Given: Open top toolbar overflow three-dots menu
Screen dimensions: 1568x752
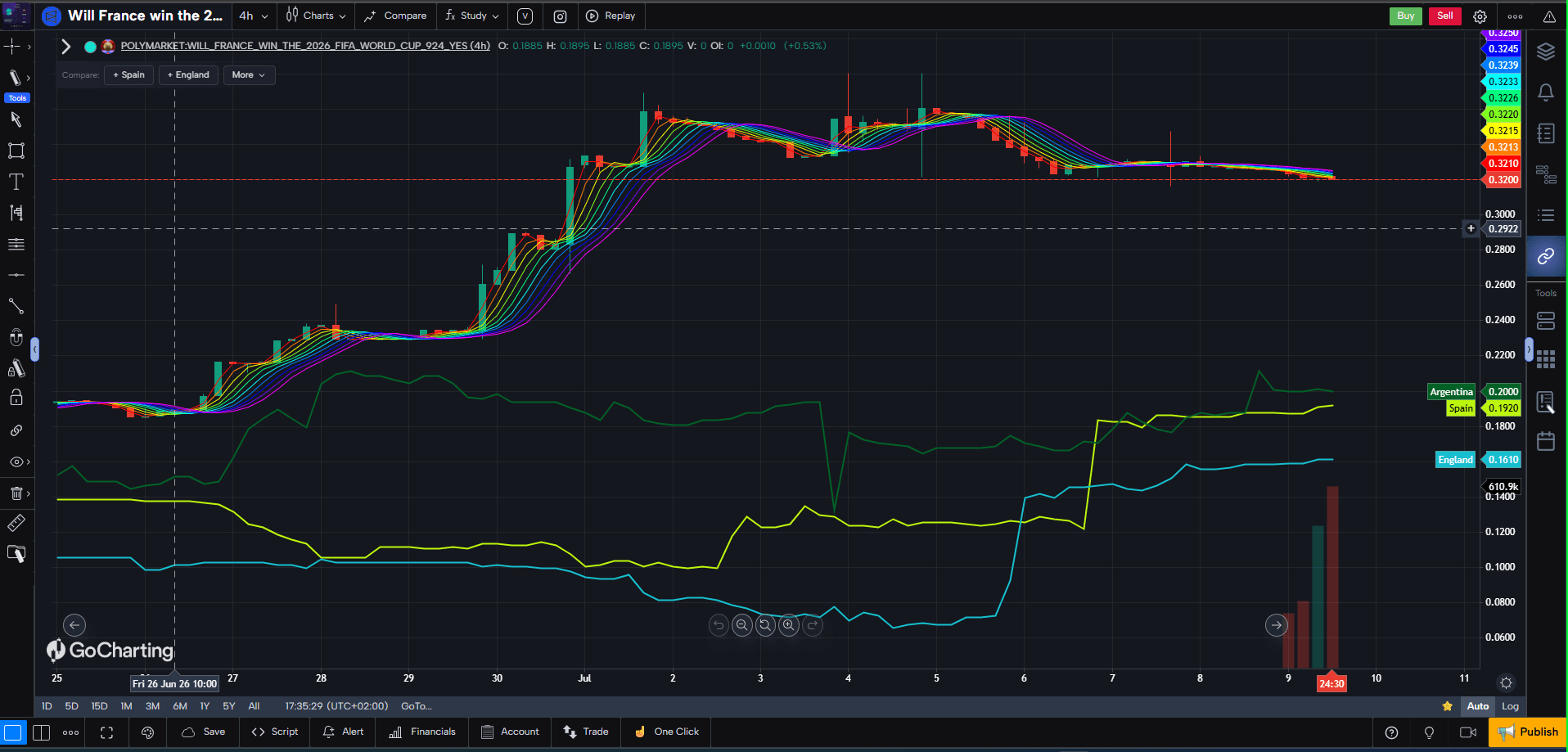Looking at the screenshot, I should point(1515,16).
